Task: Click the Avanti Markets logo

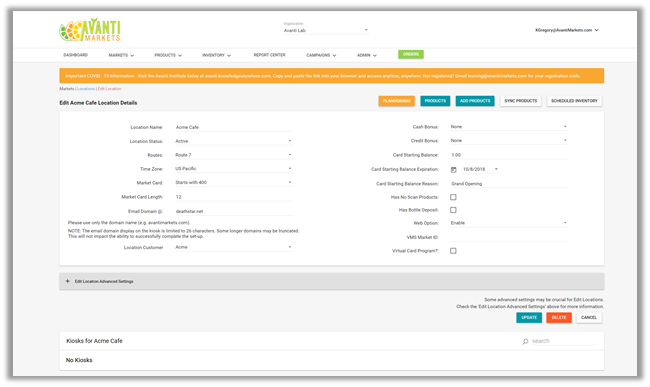Action: (x=90, y=30)
